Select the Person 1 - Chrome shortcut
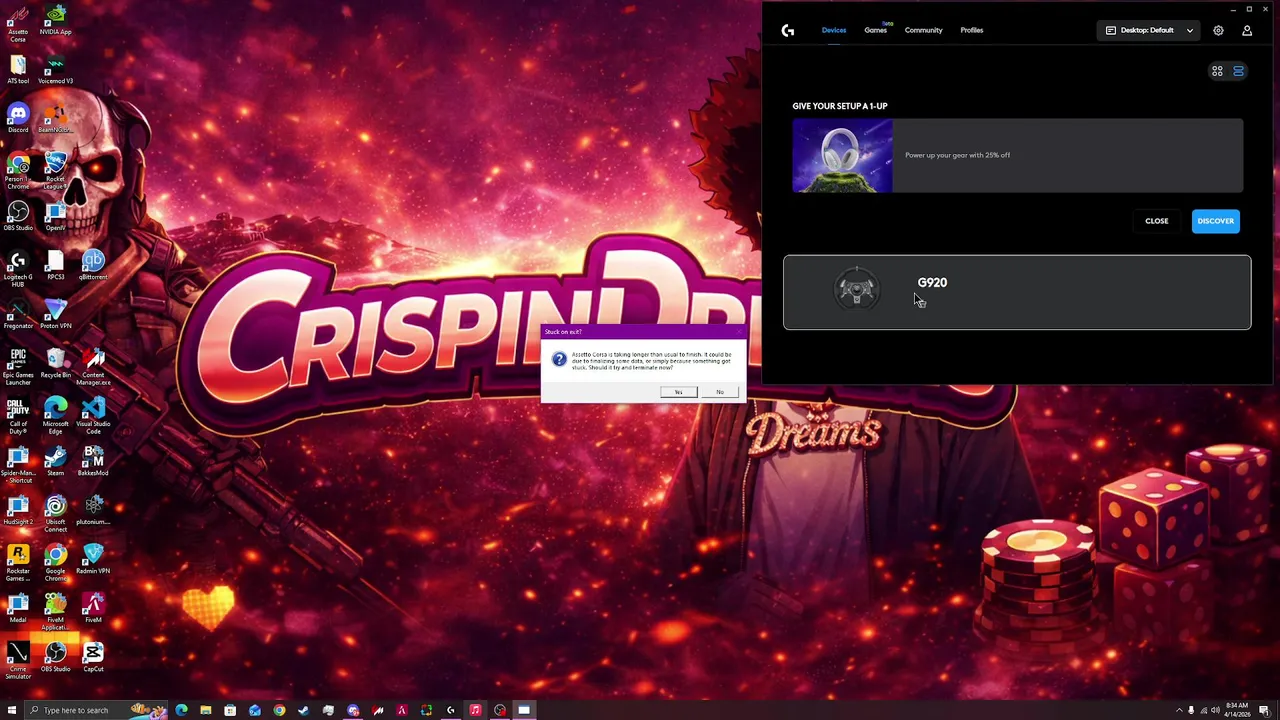The height and width of the screenshot is (720, 1280). (x=18, y=171)
